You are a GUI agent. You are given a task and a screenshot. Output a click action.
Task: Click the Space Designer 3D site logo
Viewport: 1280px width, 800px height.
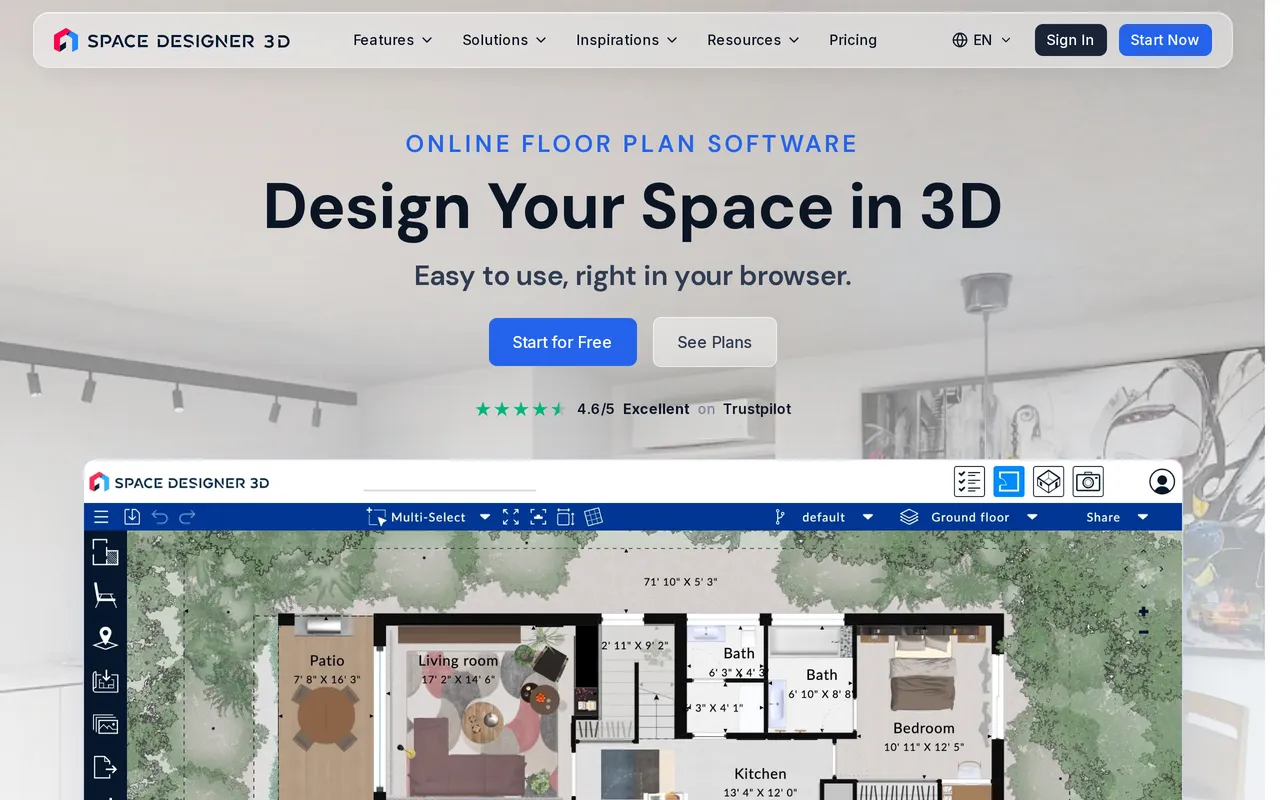click(x=172, y=40)
